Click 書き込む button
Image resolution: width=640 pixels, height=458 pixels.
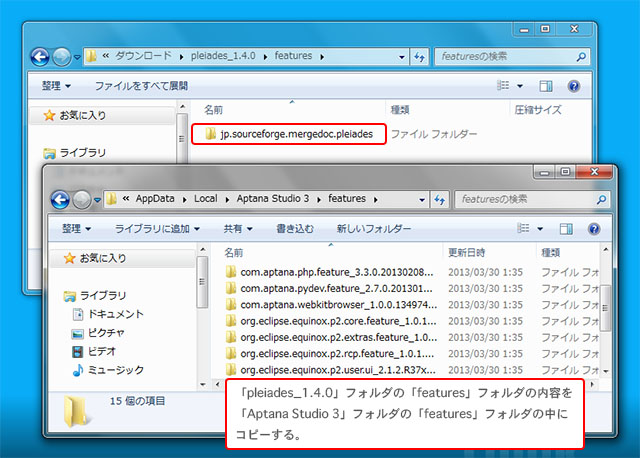[x=295, y=229]
